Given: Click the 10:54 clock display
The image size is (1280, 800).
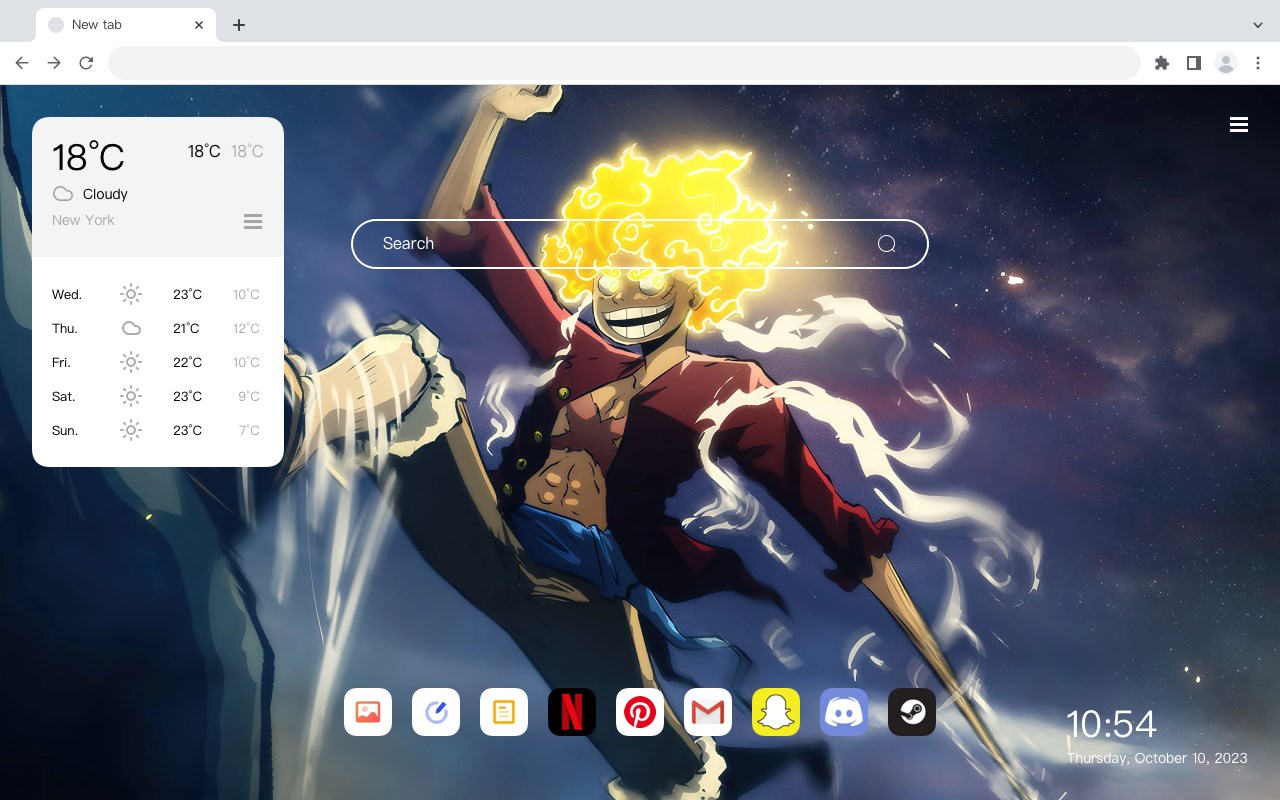Looking at the screenshot, I should coord(1111,724).
